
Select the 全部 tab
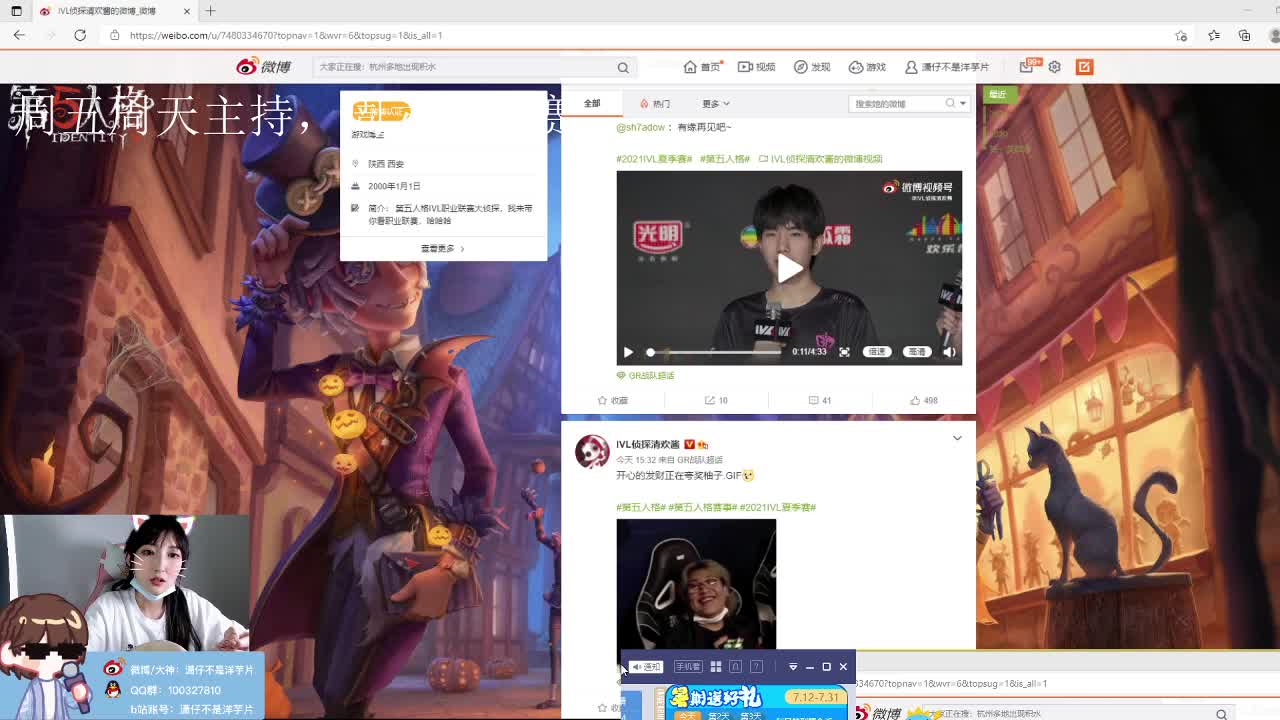point(592,103)
